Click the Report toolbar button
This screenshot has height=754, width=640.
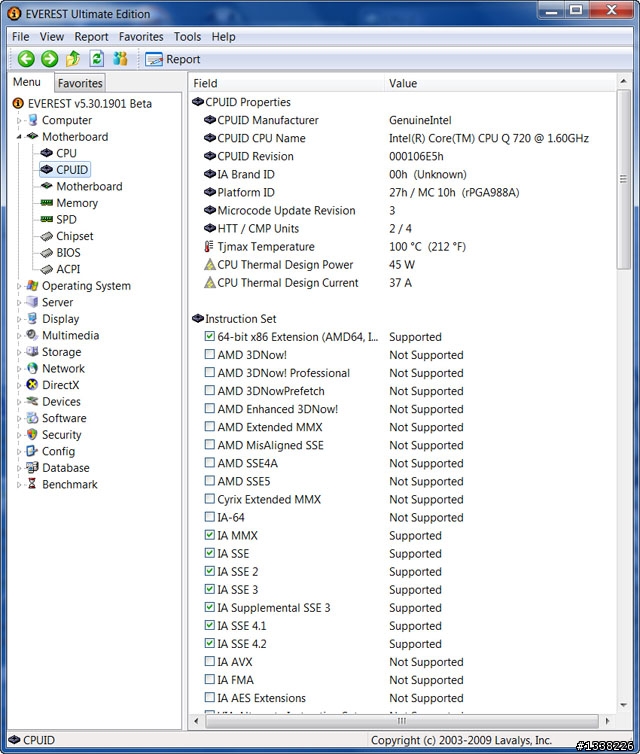[173, 60]
